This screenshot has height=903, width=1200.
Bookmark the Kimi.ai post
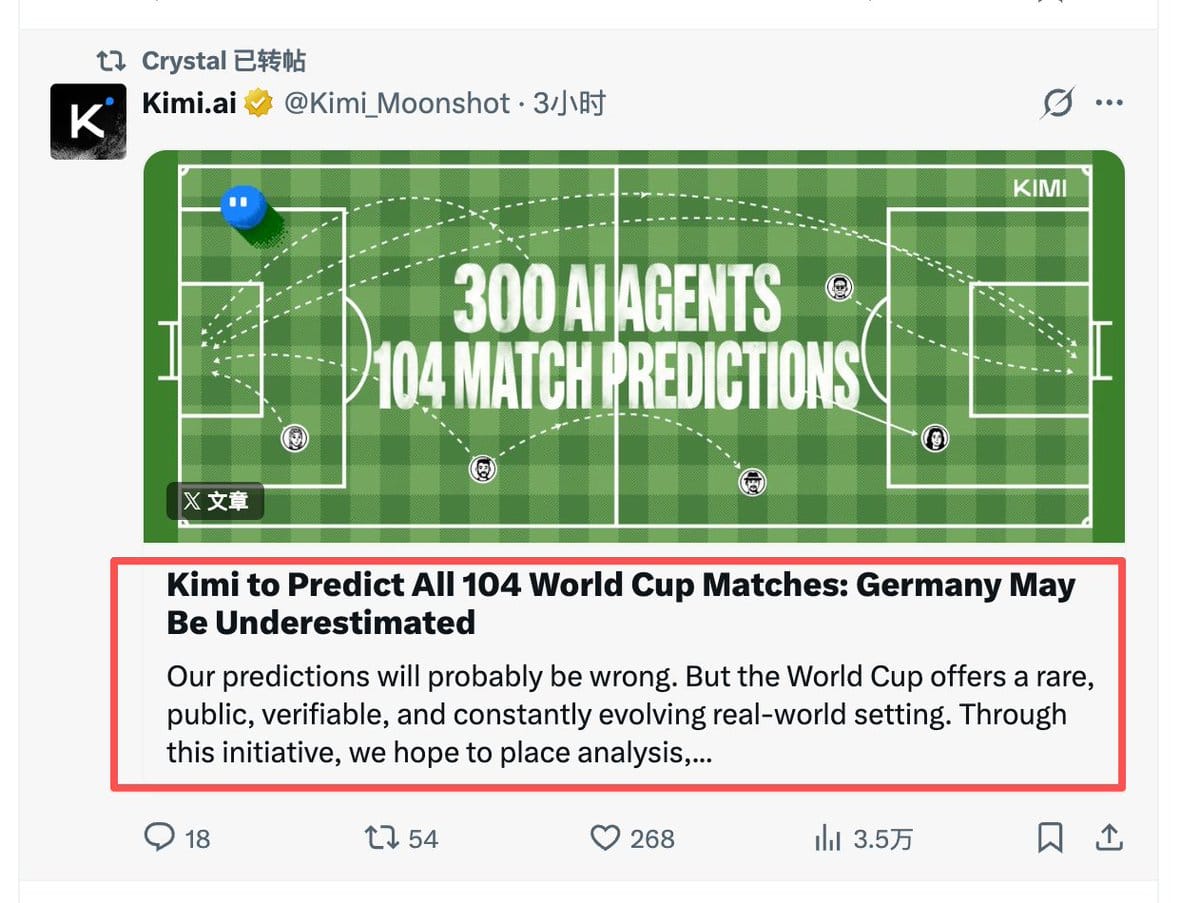click(x=1050, y=837)
